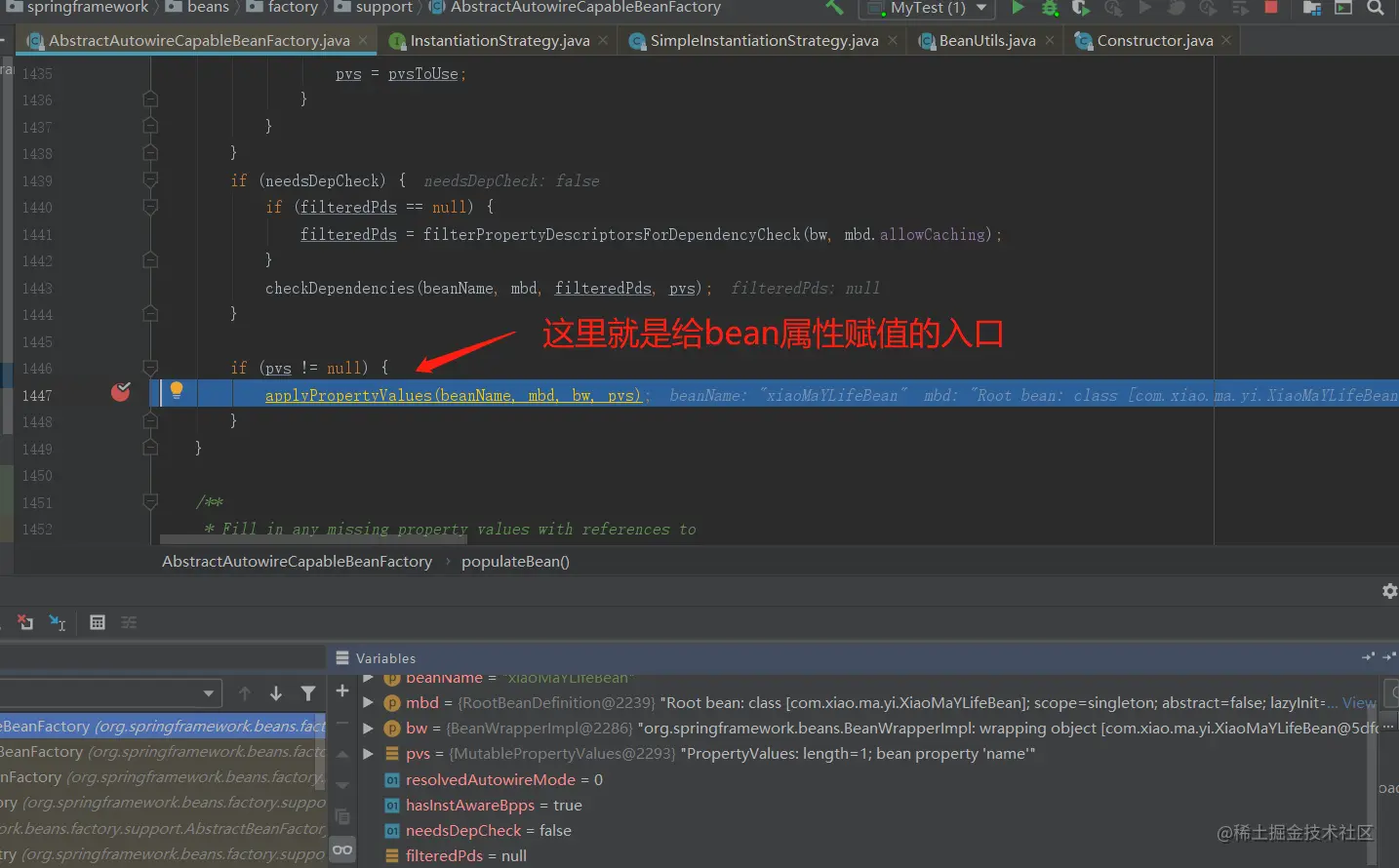Click the Evaluate Expression calculator icon
This screenshot has width=1399, height=868.
click(98, 622)
